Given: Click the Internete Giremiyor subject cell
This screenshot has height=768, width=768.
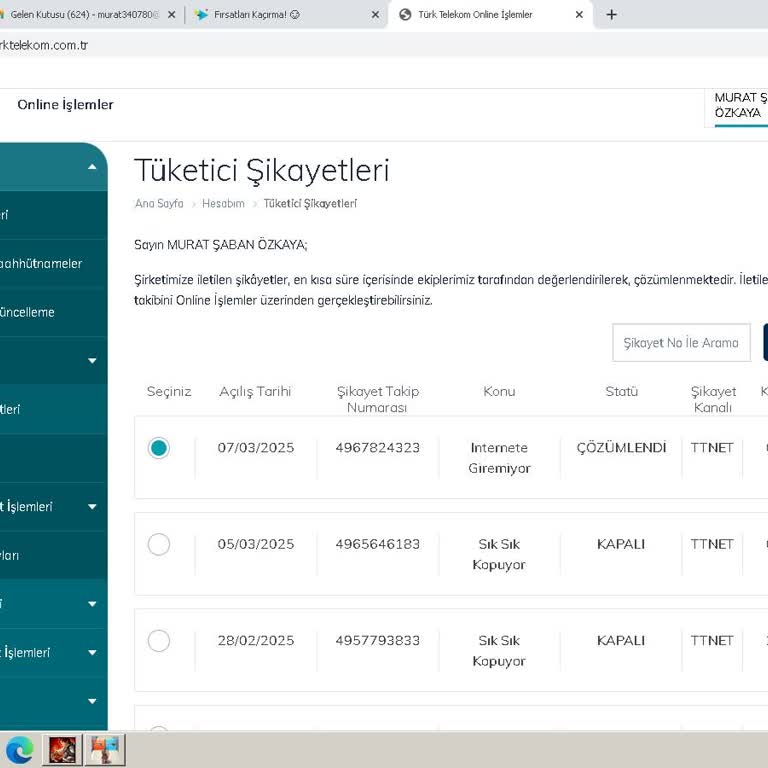Looking at the screenshot, I should pos(499,458).
